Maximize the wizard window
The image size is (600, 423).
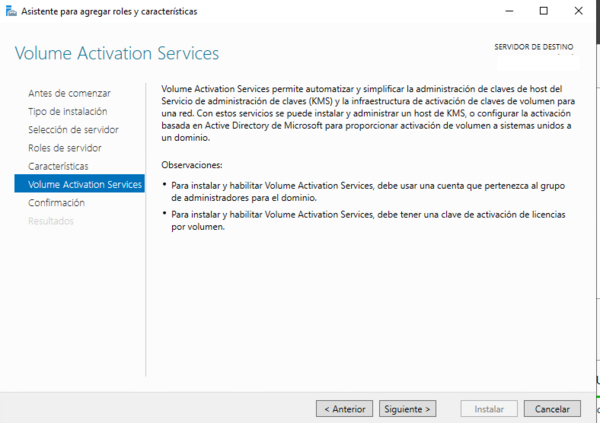[x=543, y=11]
